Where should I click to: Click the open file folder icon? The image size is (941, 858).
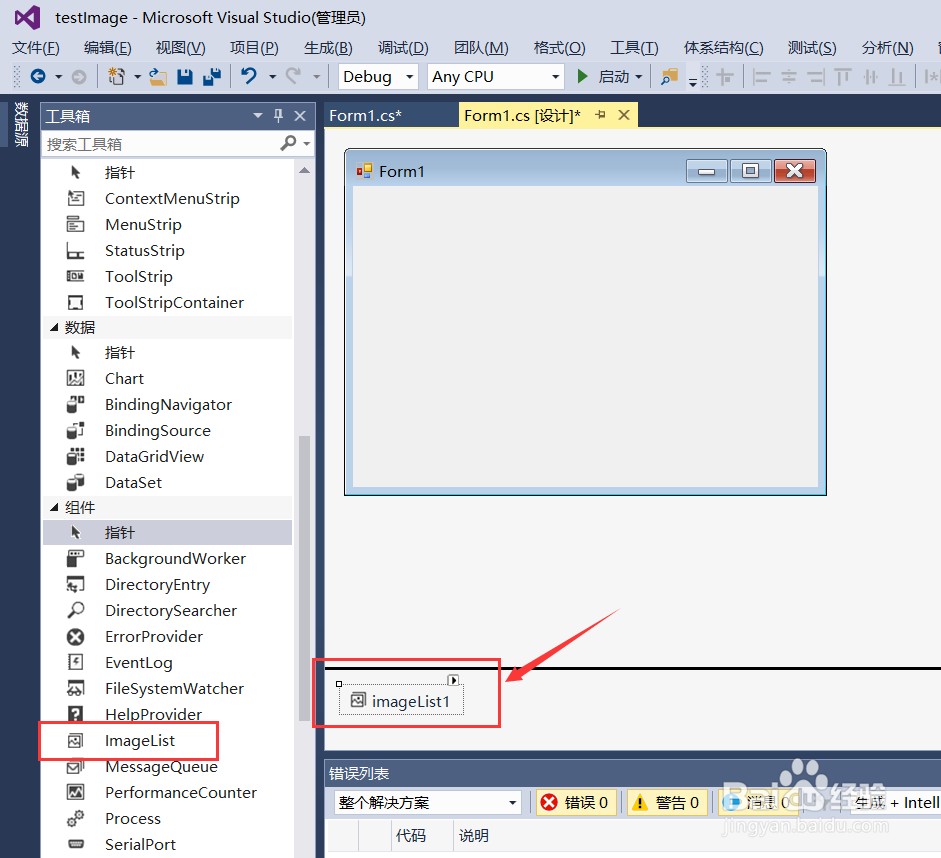(158, 76)
